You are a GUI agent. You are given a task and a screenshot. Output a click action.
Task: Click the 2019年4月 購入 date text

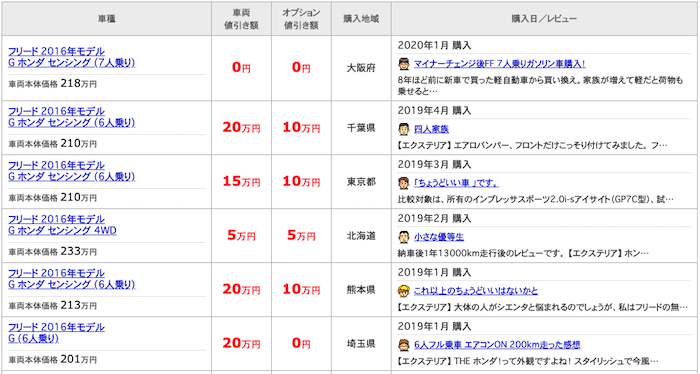(434, 111)
